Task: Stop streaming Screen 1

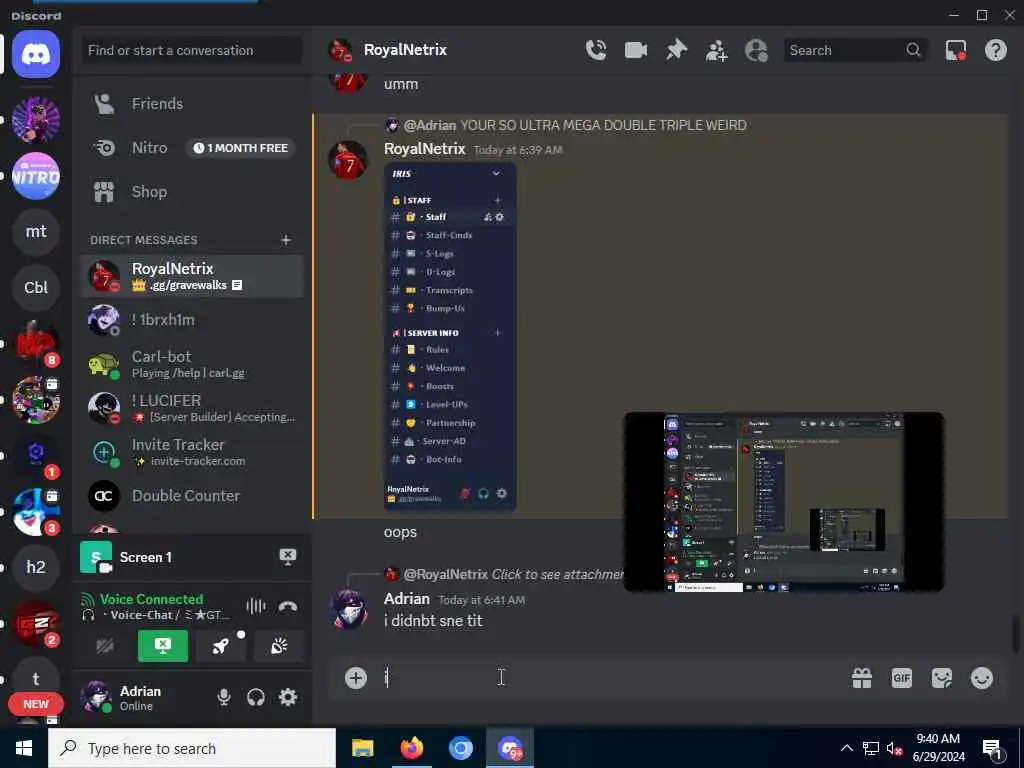Action: [x=288, y=557]
